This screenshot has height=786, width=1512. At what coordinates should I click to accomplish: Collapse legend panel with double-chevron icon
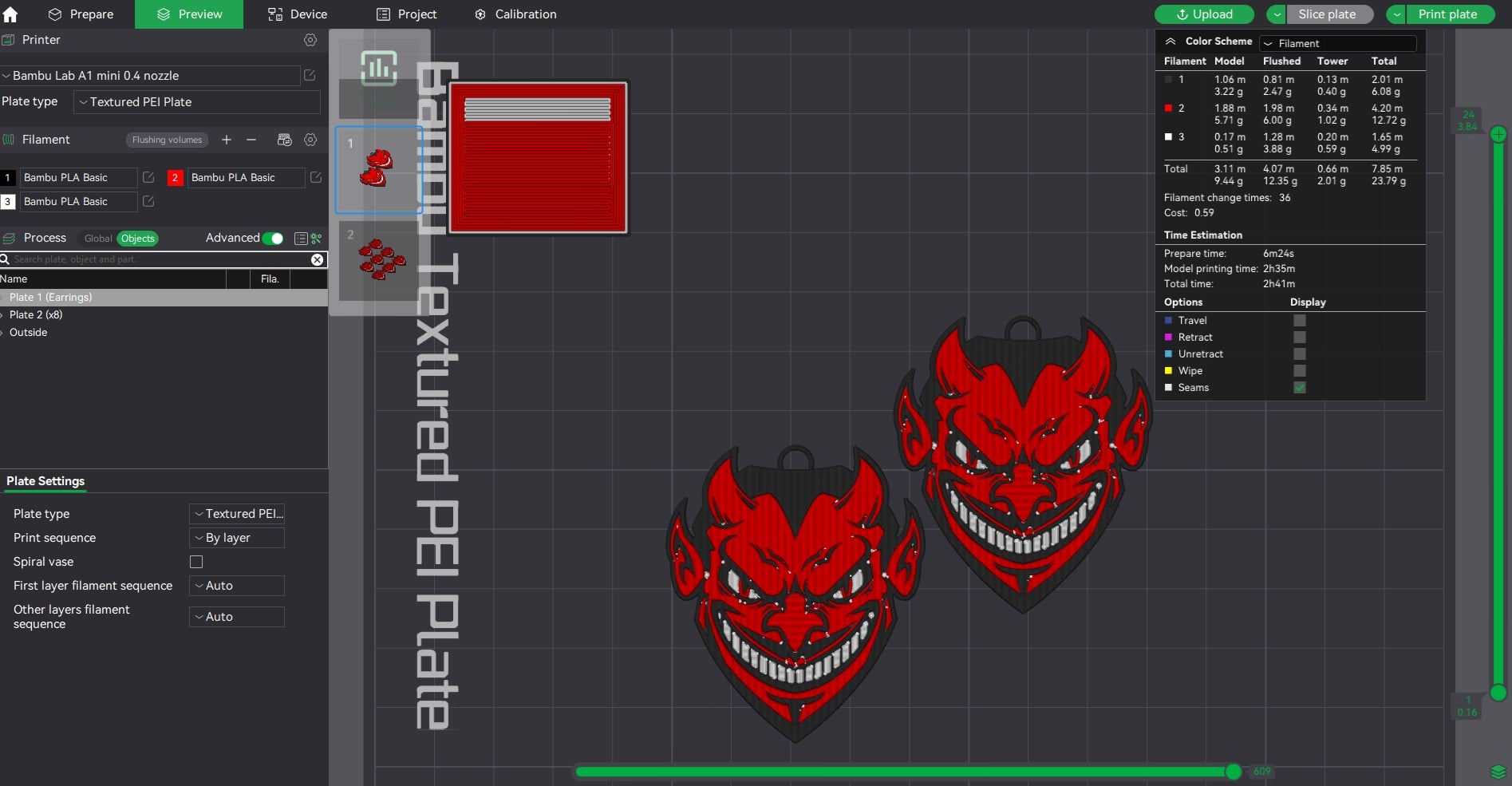[1171, 41]
